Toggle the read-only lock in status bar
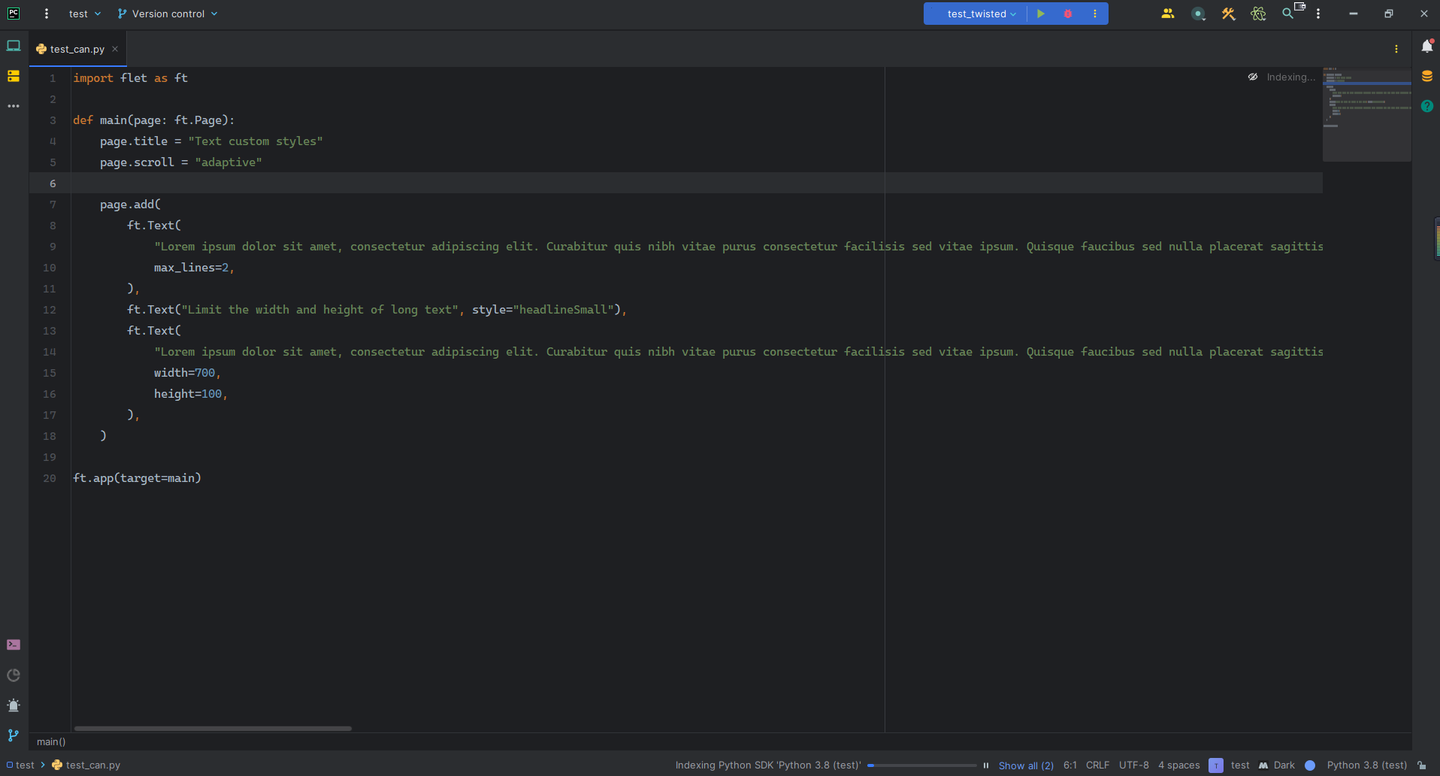This screenshot has width=1440, height=776. coord(1422,765)
